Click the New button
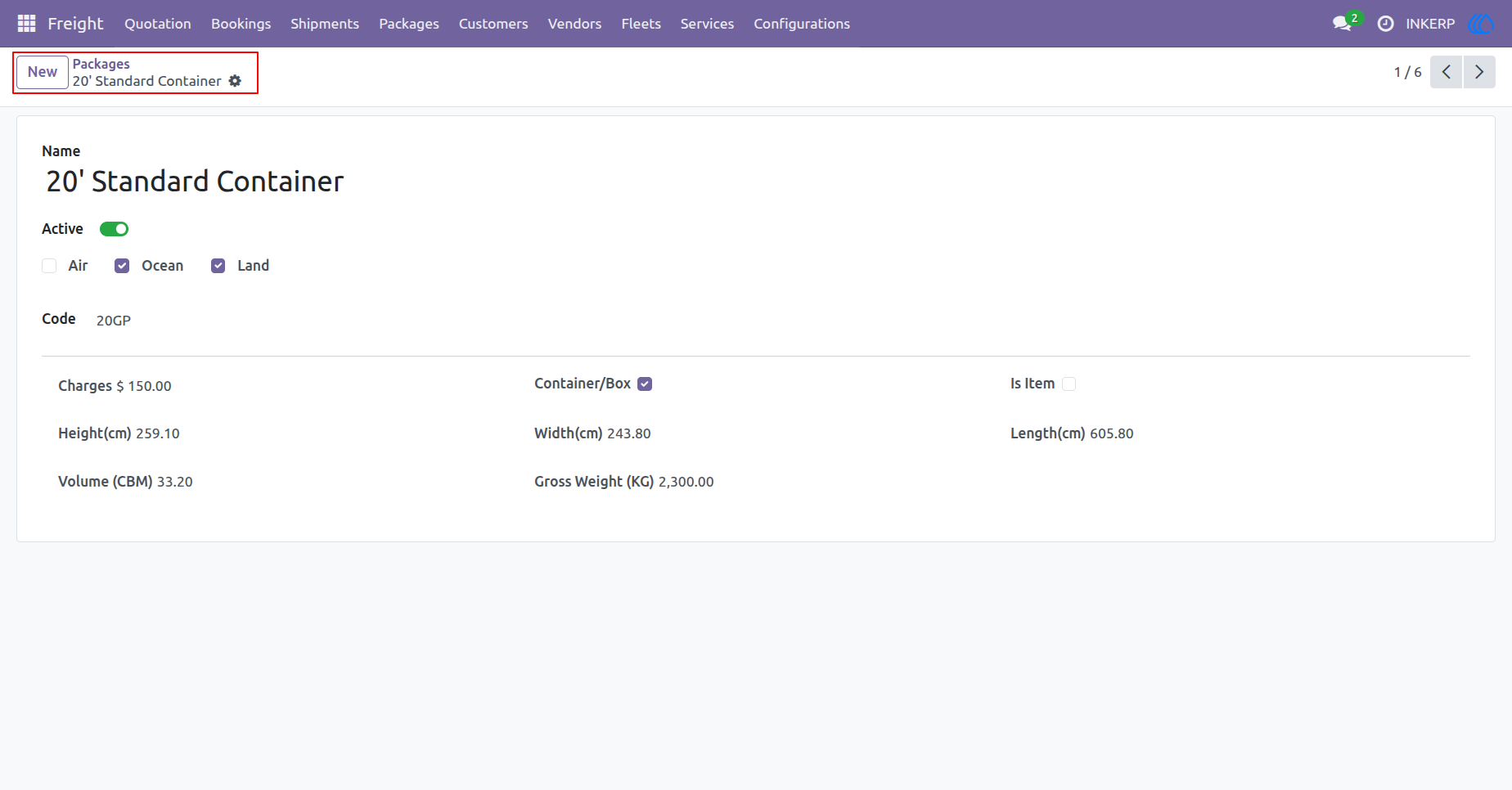 point(43,72)
